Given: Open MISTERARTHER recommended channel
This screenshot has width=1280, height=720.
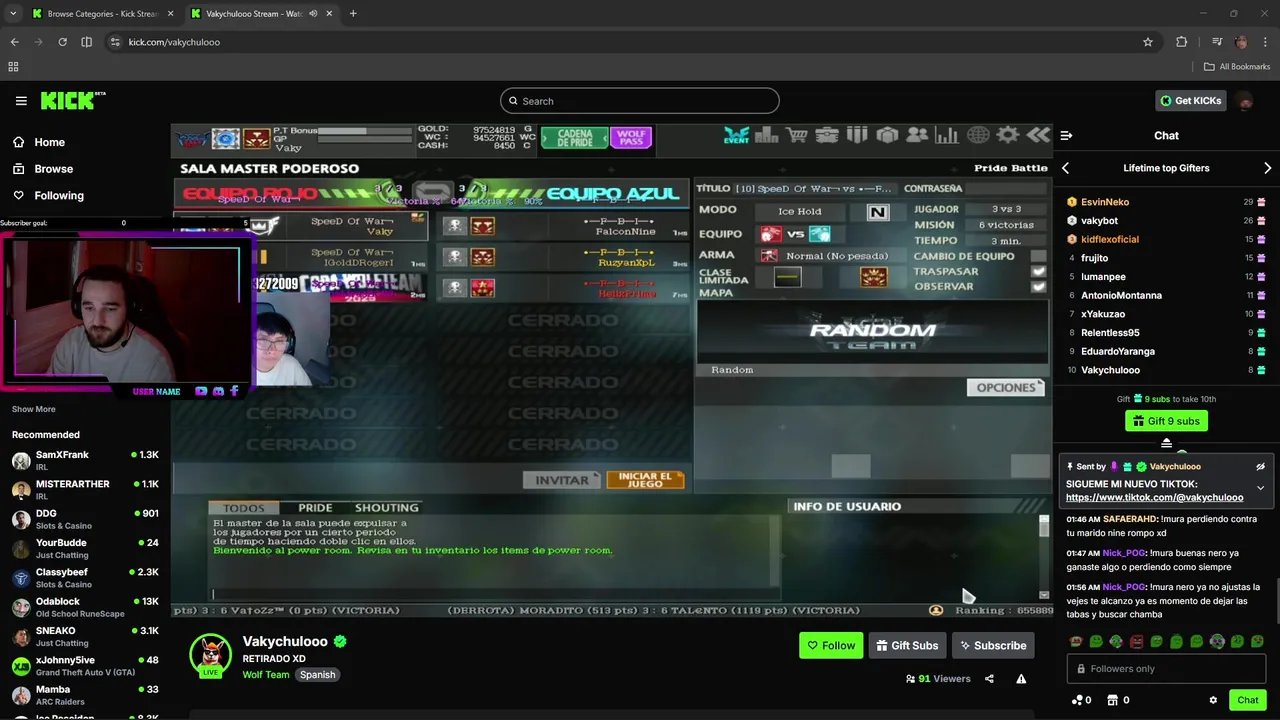Looking at the screenshot, I should 85,489.
